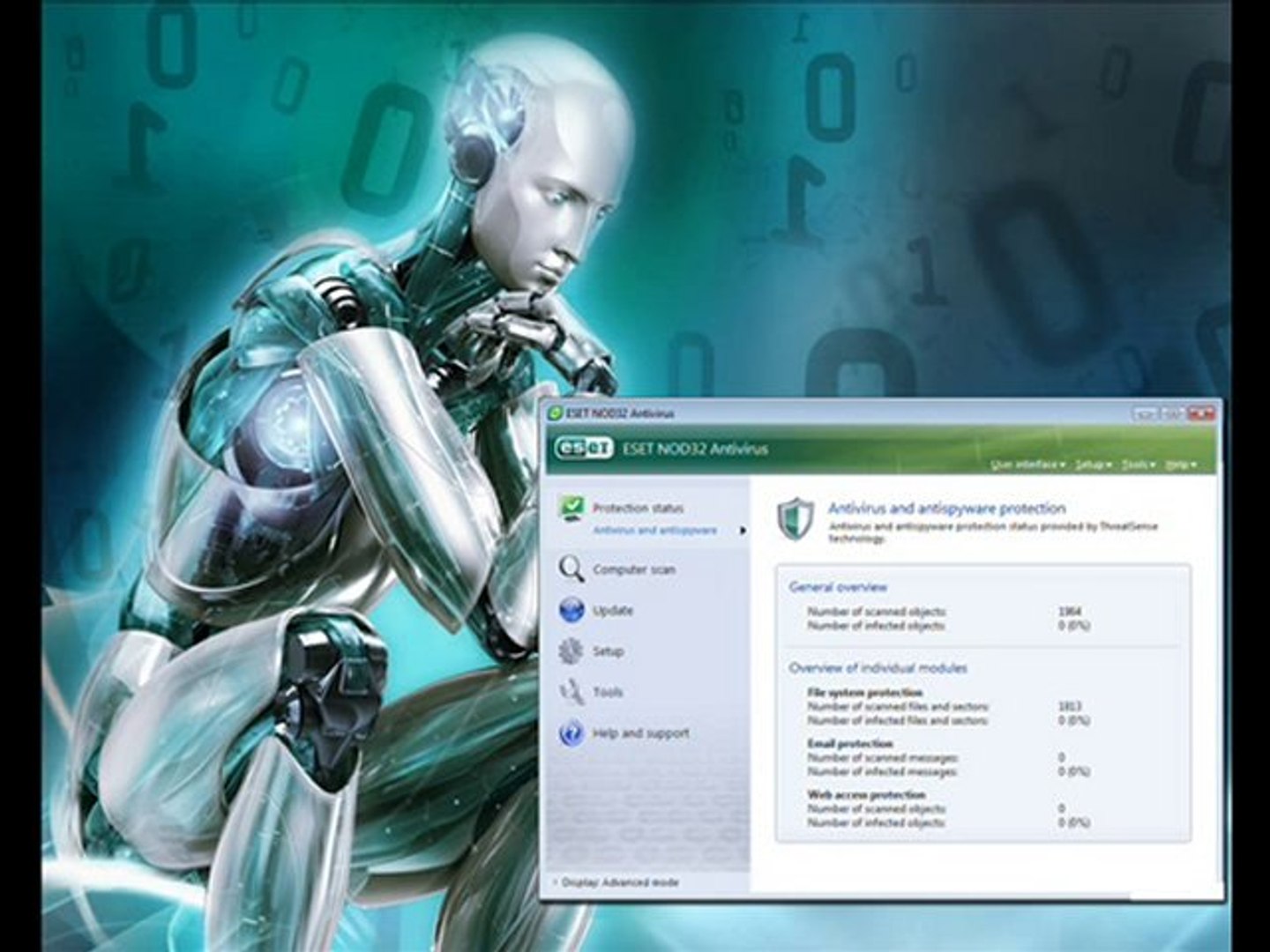The image size is (1270, 952).
Task: Click the 'Web access protection' label
Action: click(x=866, y=795)
